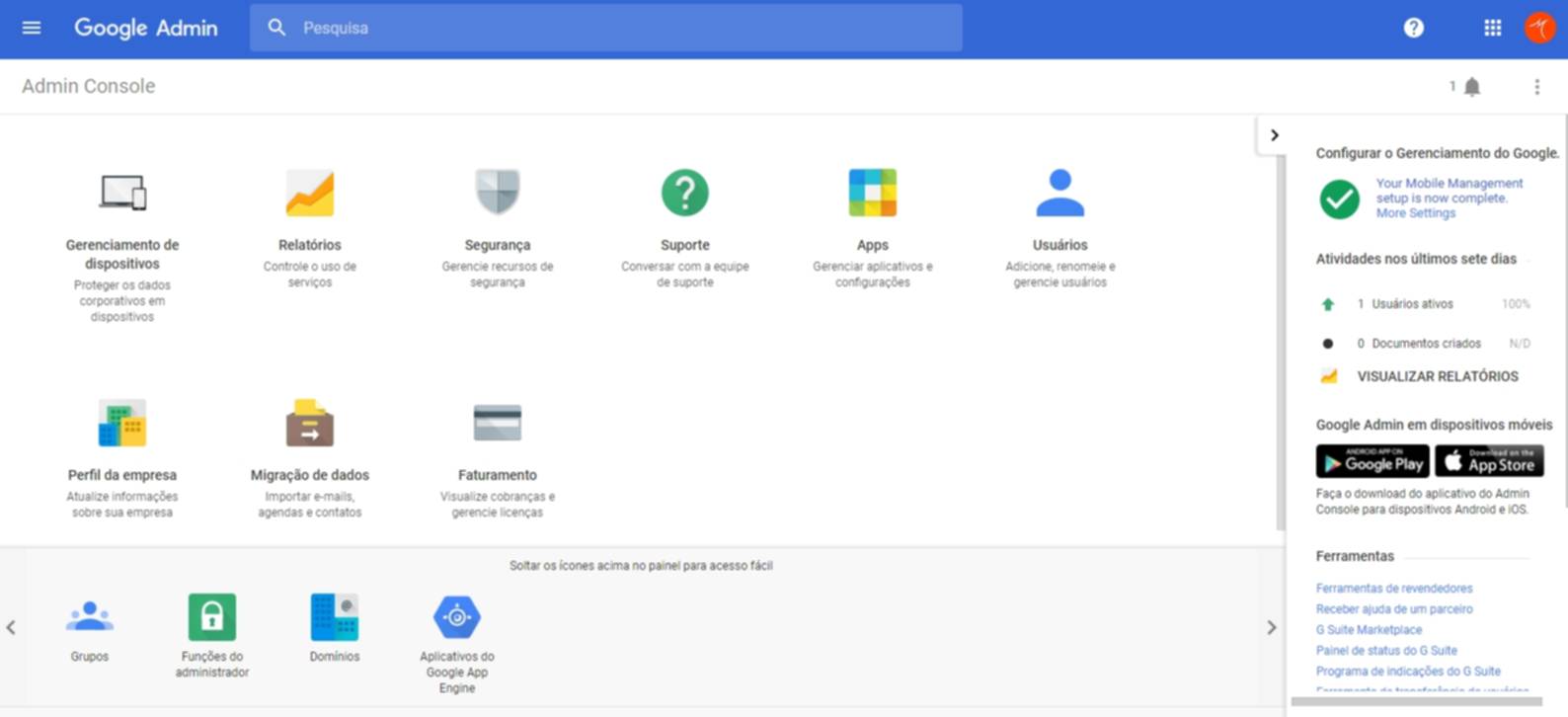Viewport: 1568px width, 717px height.
Task: Open Receber ajuda de um parceiro link
Action: coord(1394,609)
